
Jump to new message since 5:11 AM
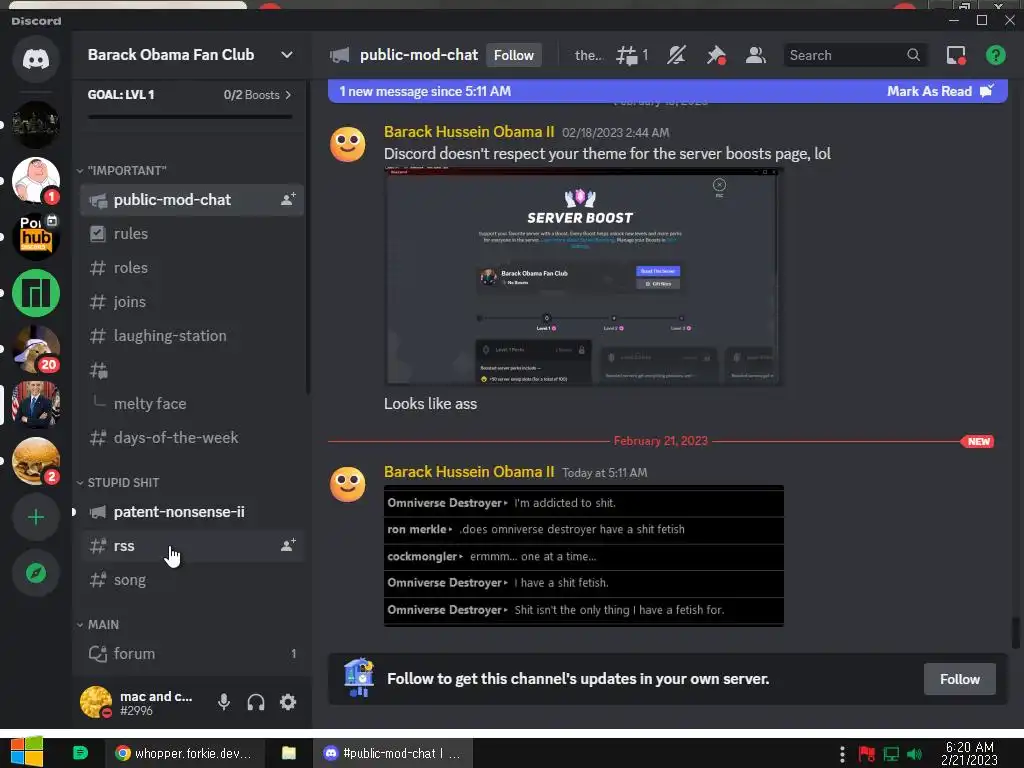click(424, 91)
